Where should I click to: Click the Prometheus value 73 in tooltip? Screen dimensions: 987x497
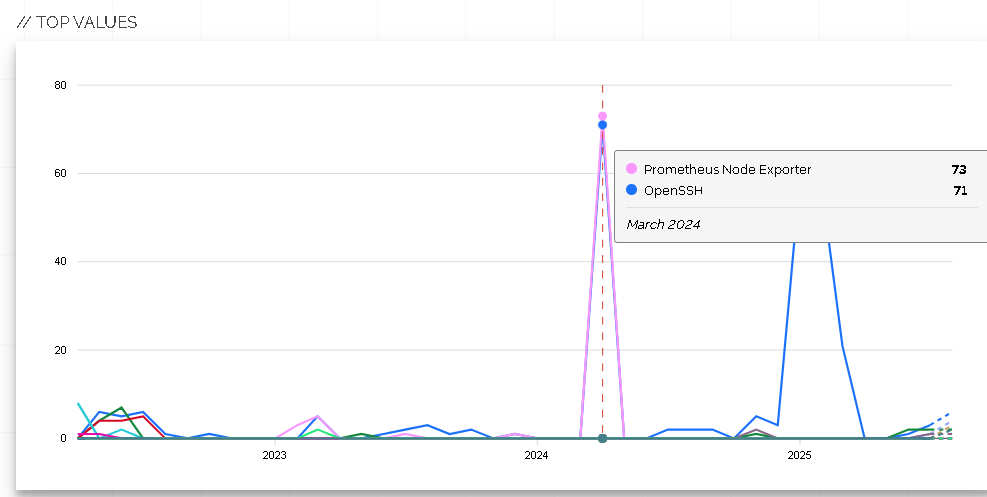pyautogui.click(x=959, y=170)
